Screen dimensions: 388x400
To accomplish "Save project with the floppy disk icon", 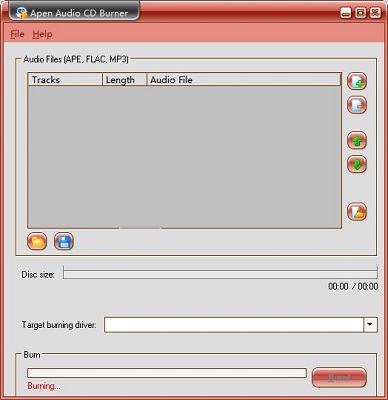I will tap(64, 241).
